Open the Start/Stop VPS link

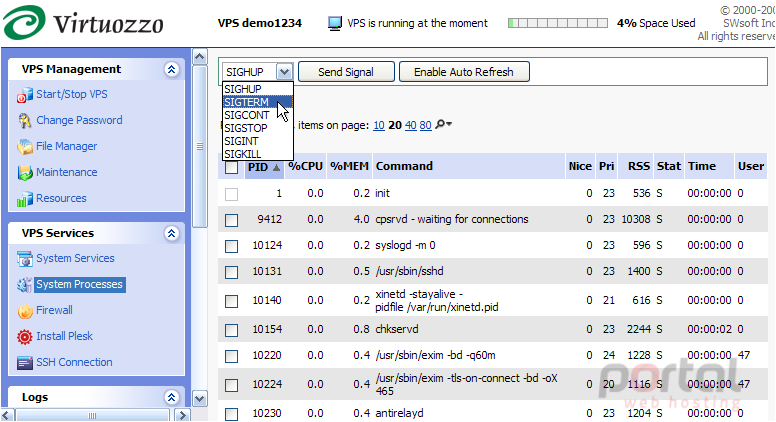(x=72, y=94)
